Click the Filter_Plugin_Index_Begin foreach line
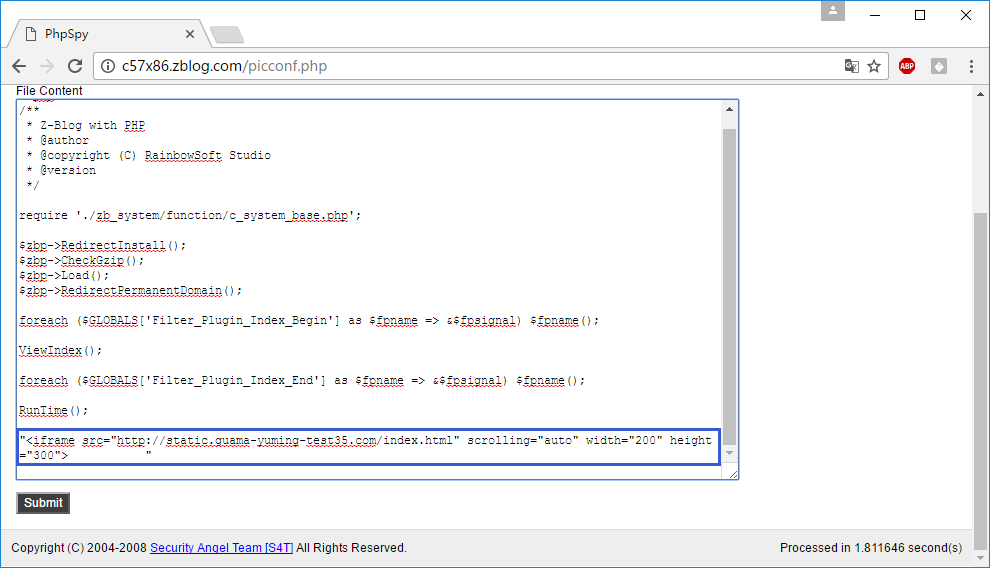The width and height of the screenshot is (990, 568). [309, 321]
